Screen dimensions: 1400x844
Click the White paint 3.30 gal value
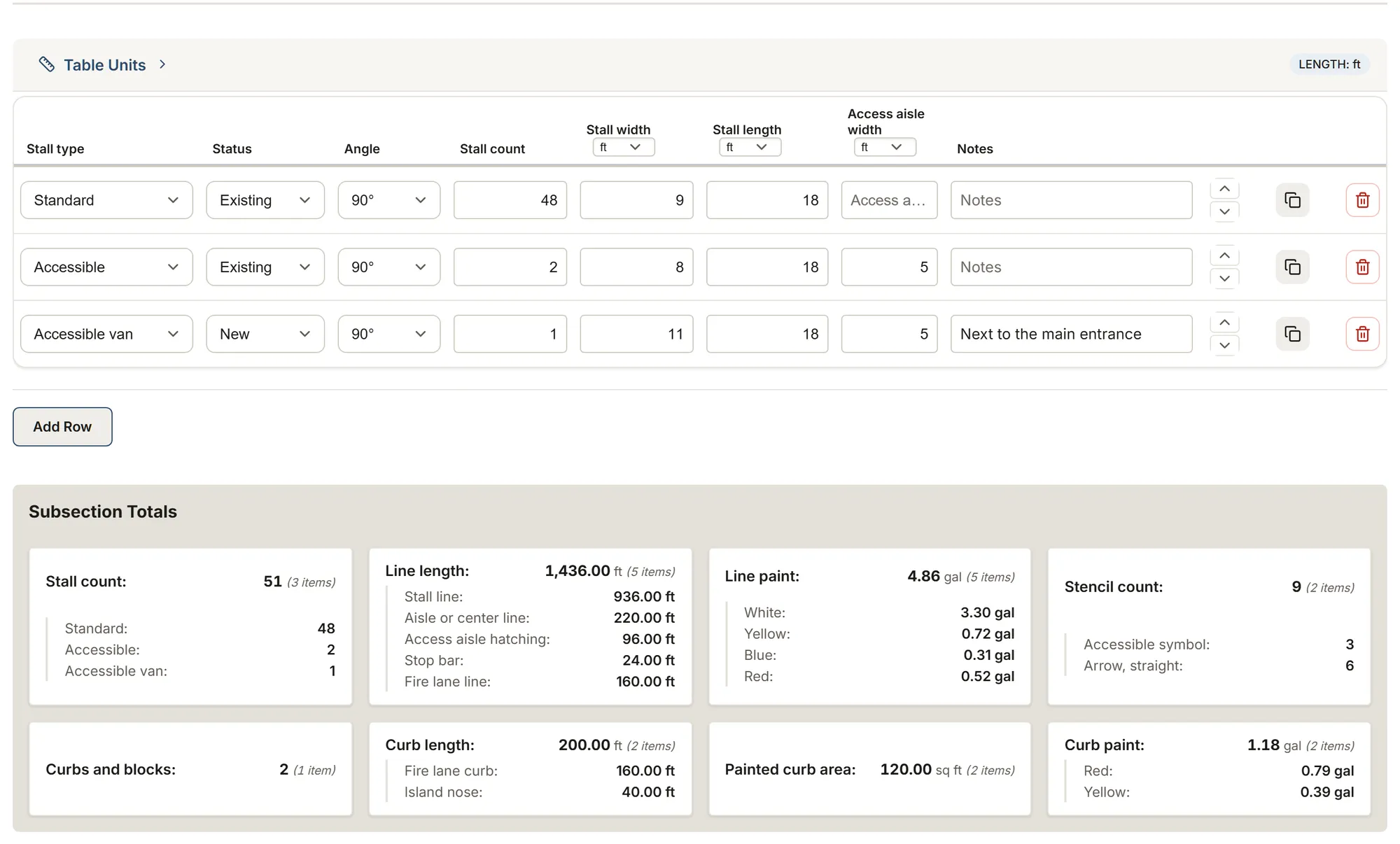tap(987, 613)
